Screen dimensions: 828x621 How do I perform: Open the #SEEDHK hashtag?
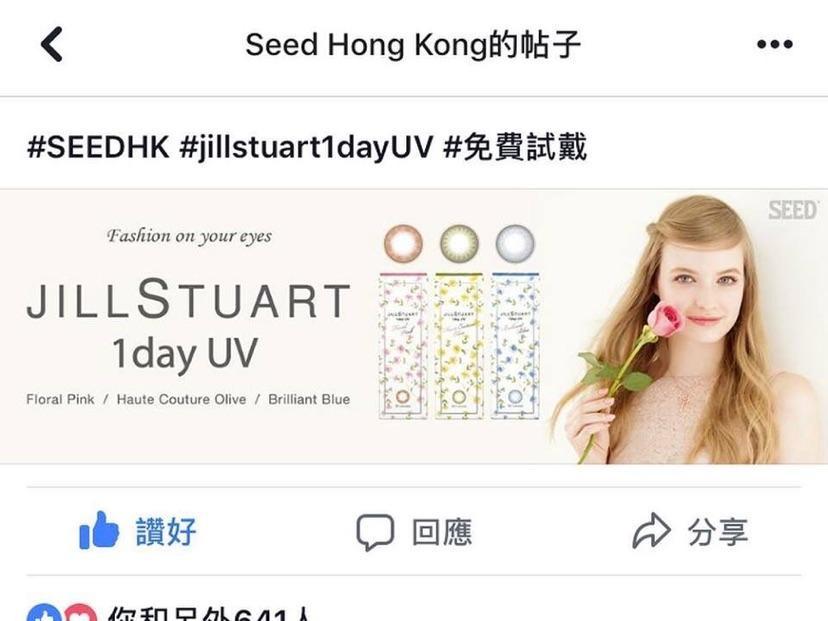pos(98,146)
